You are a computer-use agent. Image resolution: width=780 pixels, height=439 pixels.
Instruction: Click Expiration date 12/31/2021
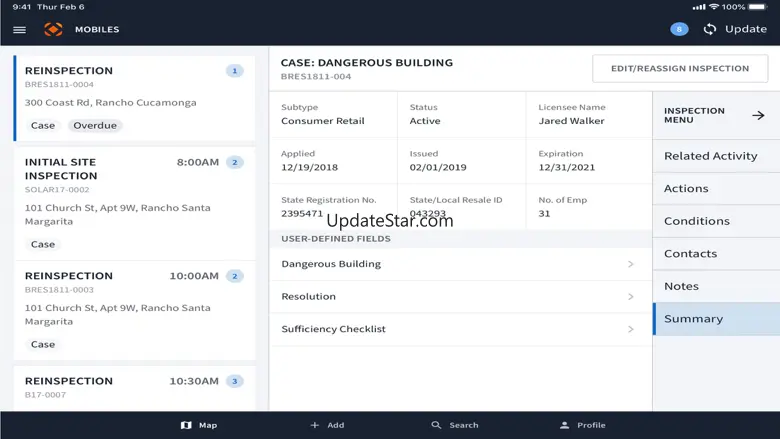tap(567, 168)
